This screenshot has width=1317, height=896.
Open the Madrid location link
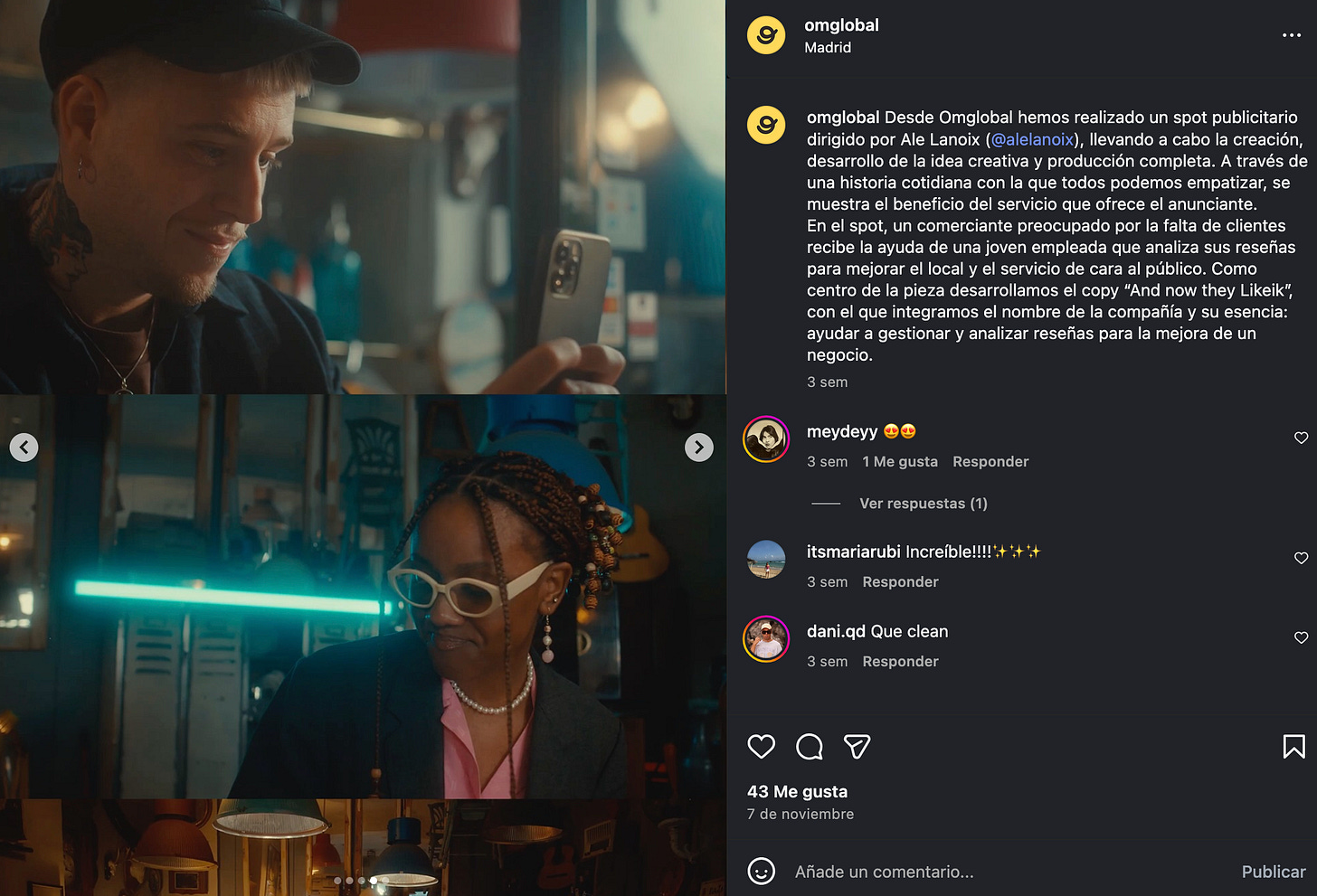tap(828, 47)
